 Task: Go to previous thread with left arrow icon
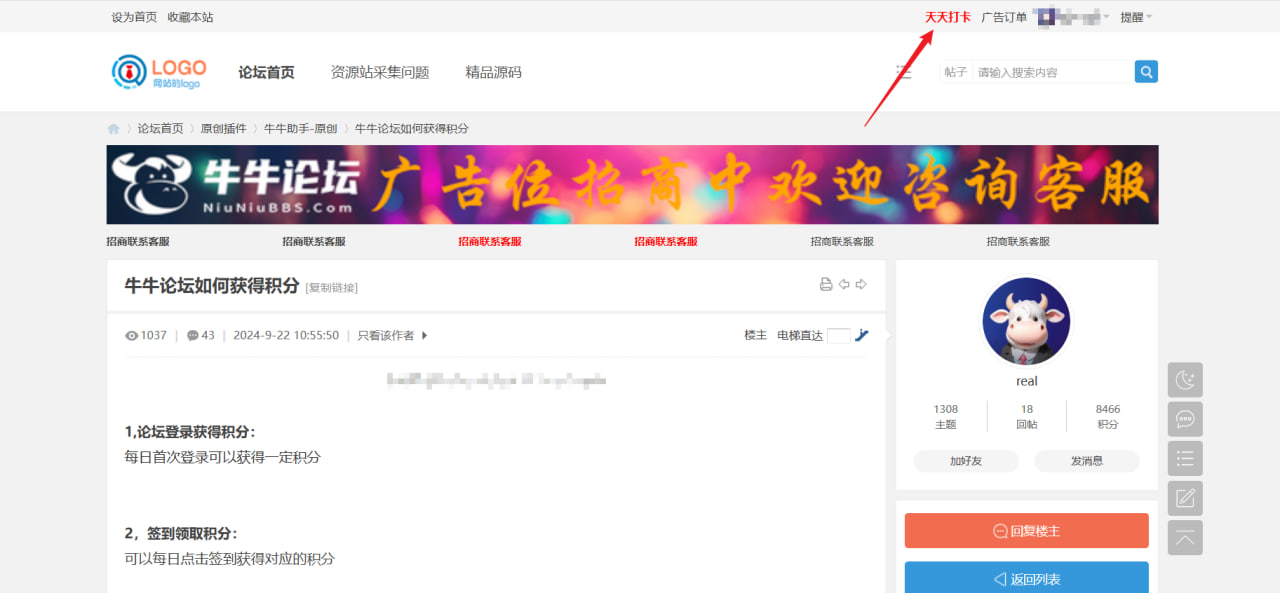pyautogui.click(x=844, y=285)
